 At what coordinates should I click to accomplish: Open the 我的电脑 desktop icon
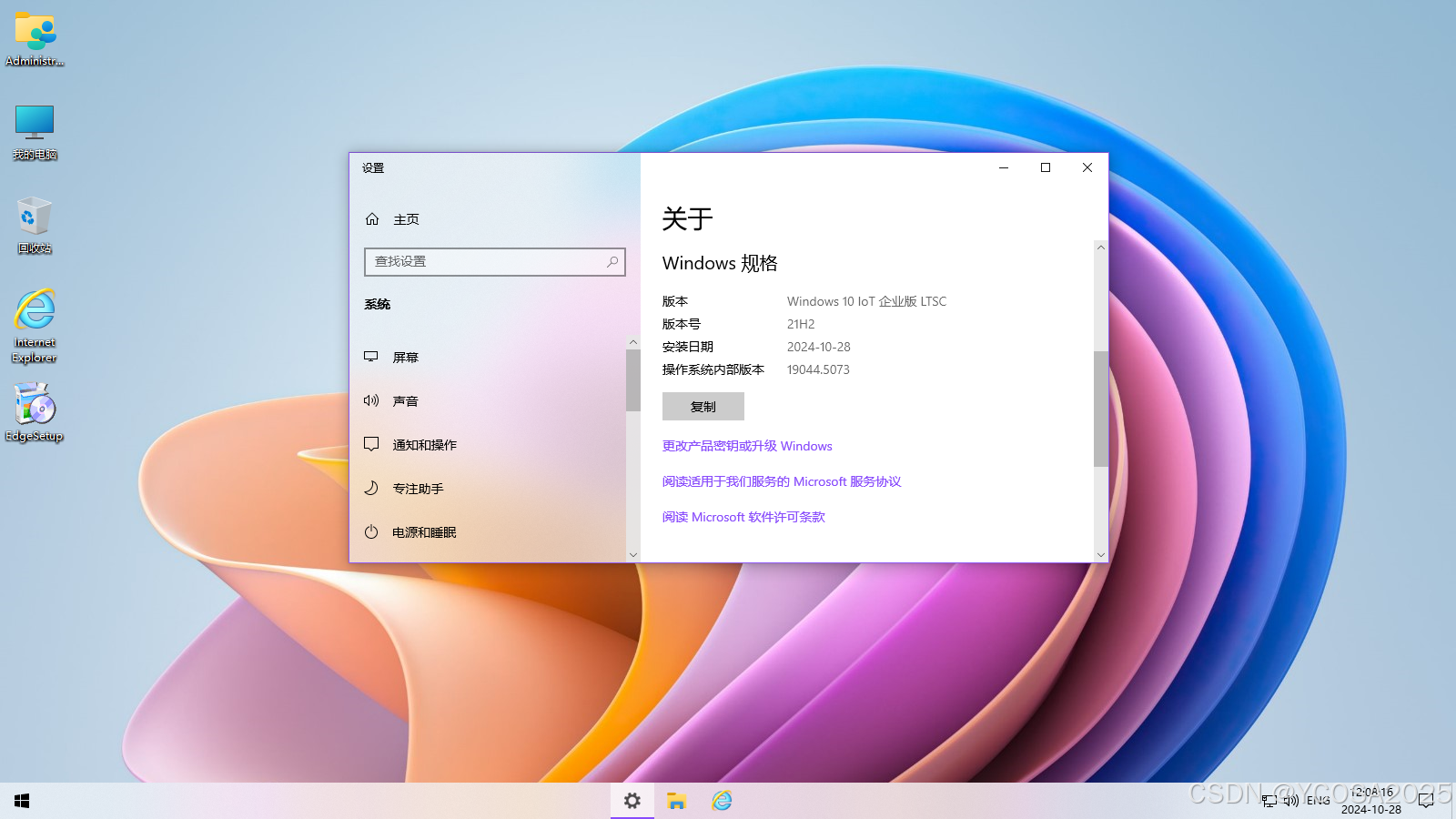pyautogui.click(x=35, y=133)
